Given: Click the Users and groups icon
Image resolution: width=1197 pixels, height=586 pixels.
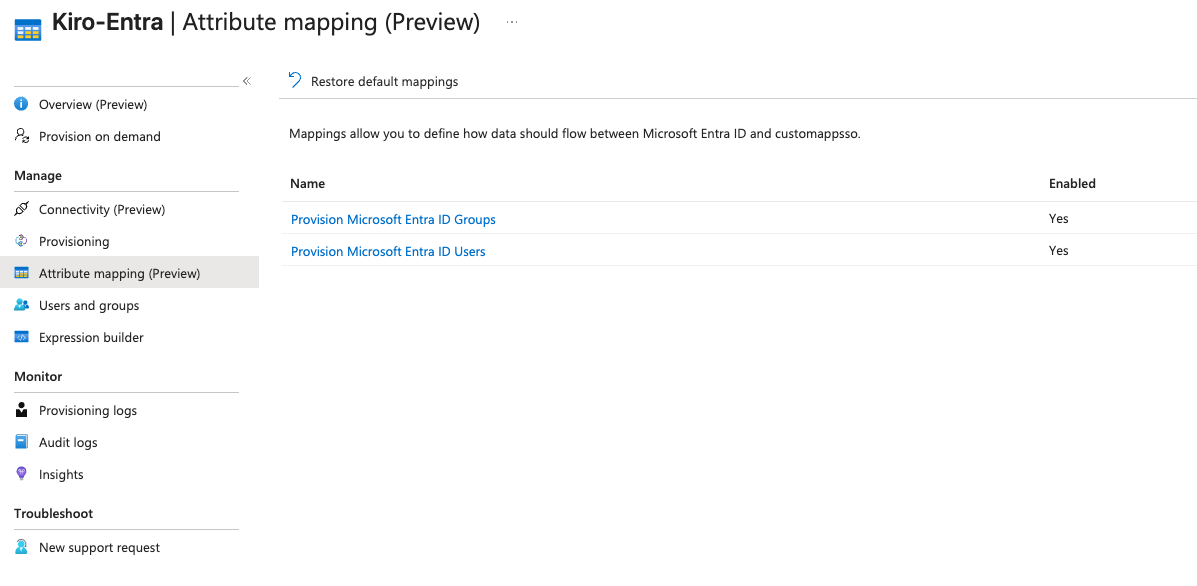Looking at the screenshot, I should (21, 305).
